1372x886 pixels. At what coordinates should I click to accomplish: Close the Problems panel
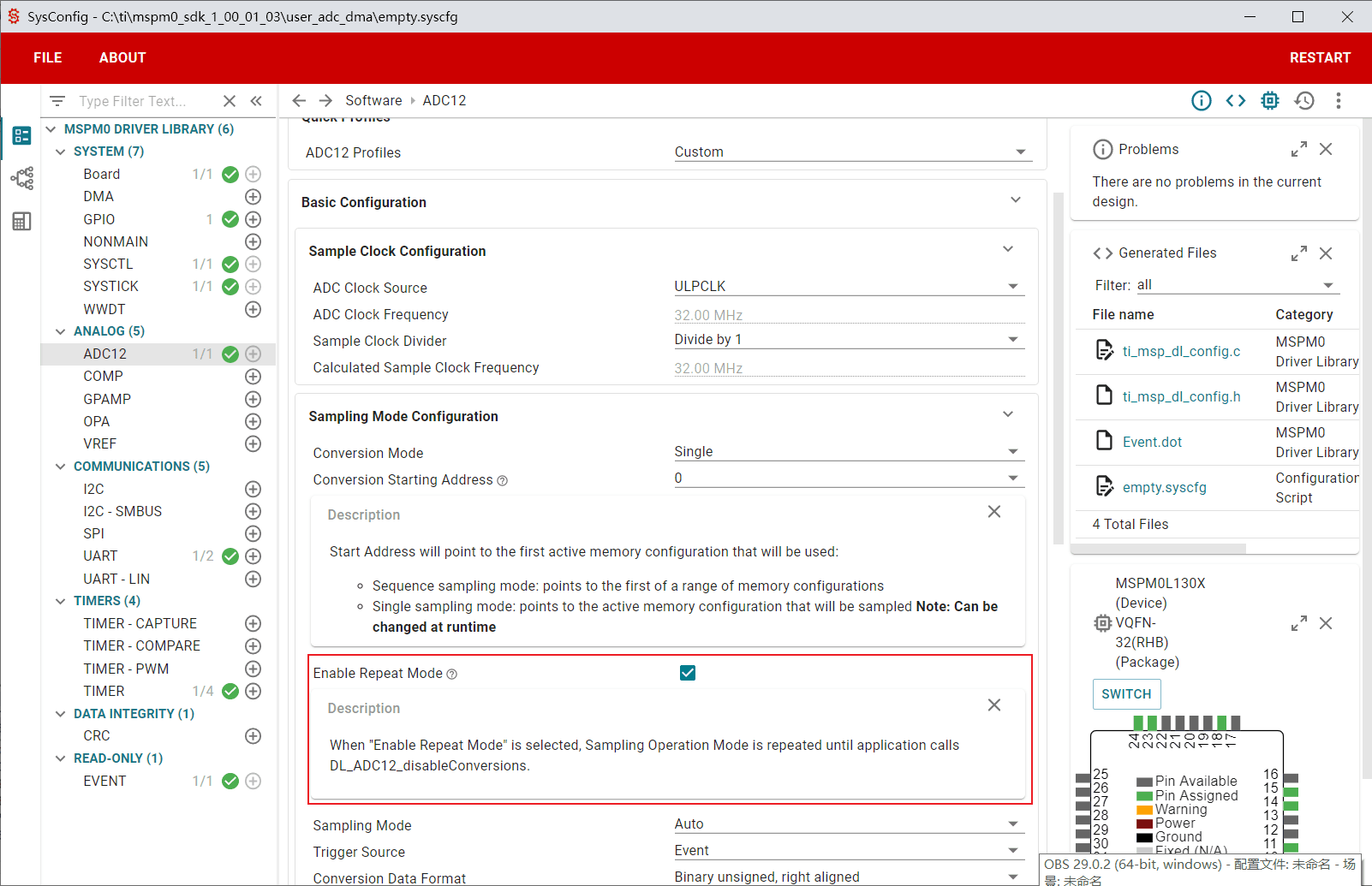(x=1326, y=149)
